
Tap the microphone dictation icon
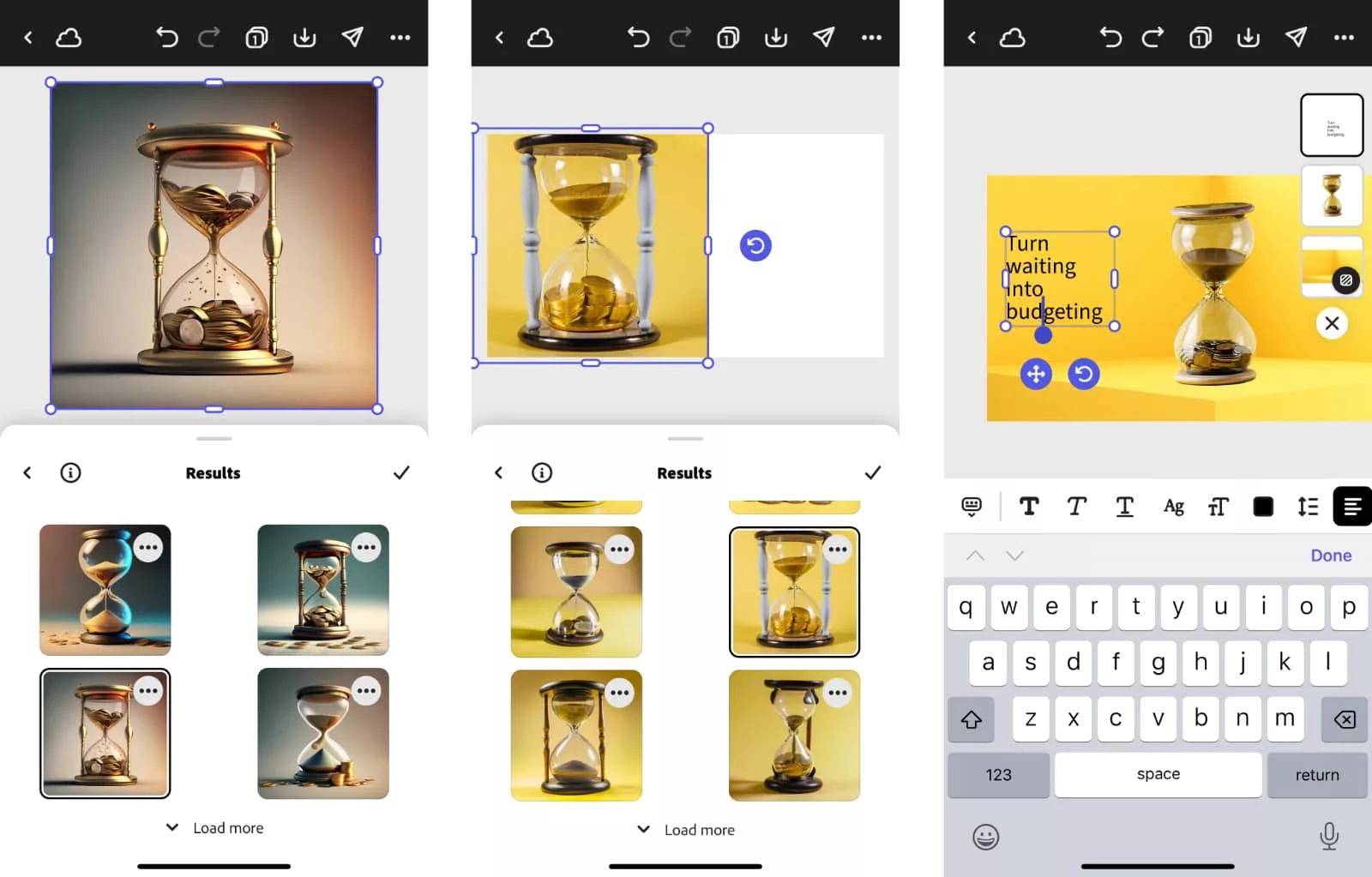coord(1329,836)
